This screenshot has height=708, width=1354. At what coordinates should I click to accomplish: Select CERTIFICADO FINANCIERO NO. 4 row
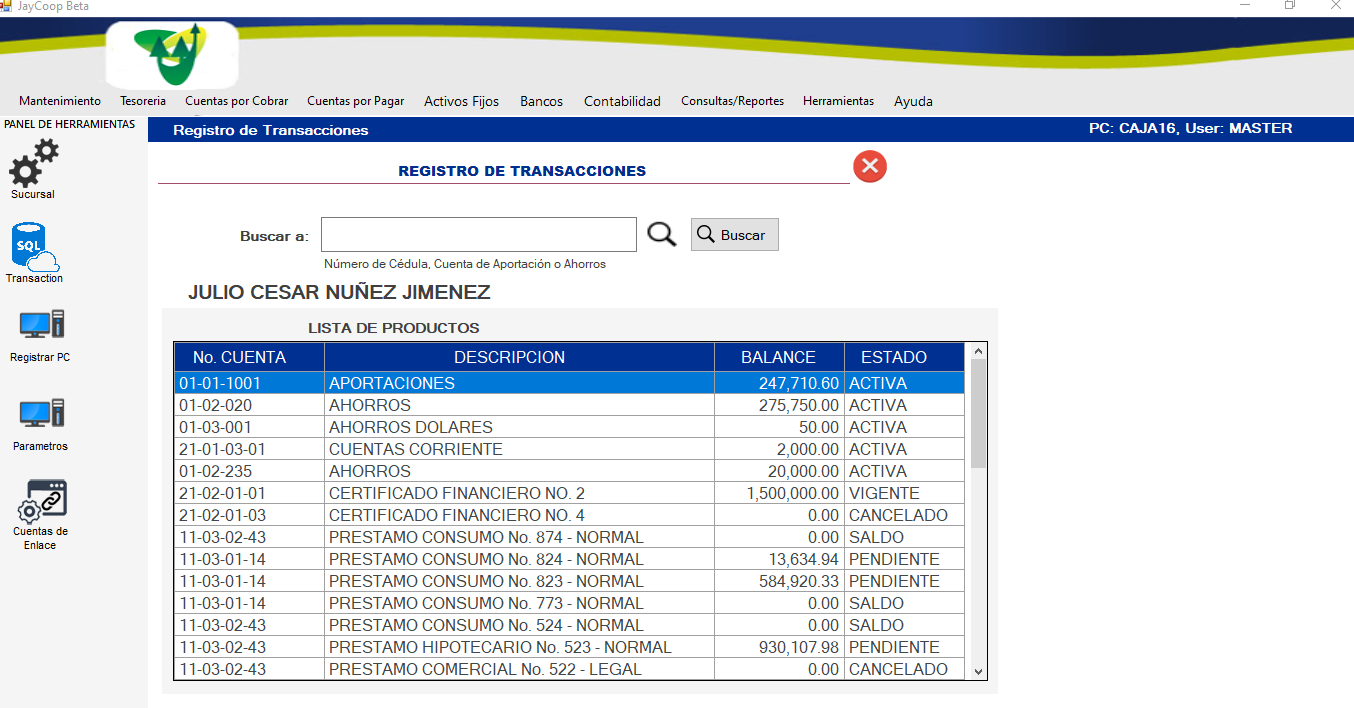point(570,515)
